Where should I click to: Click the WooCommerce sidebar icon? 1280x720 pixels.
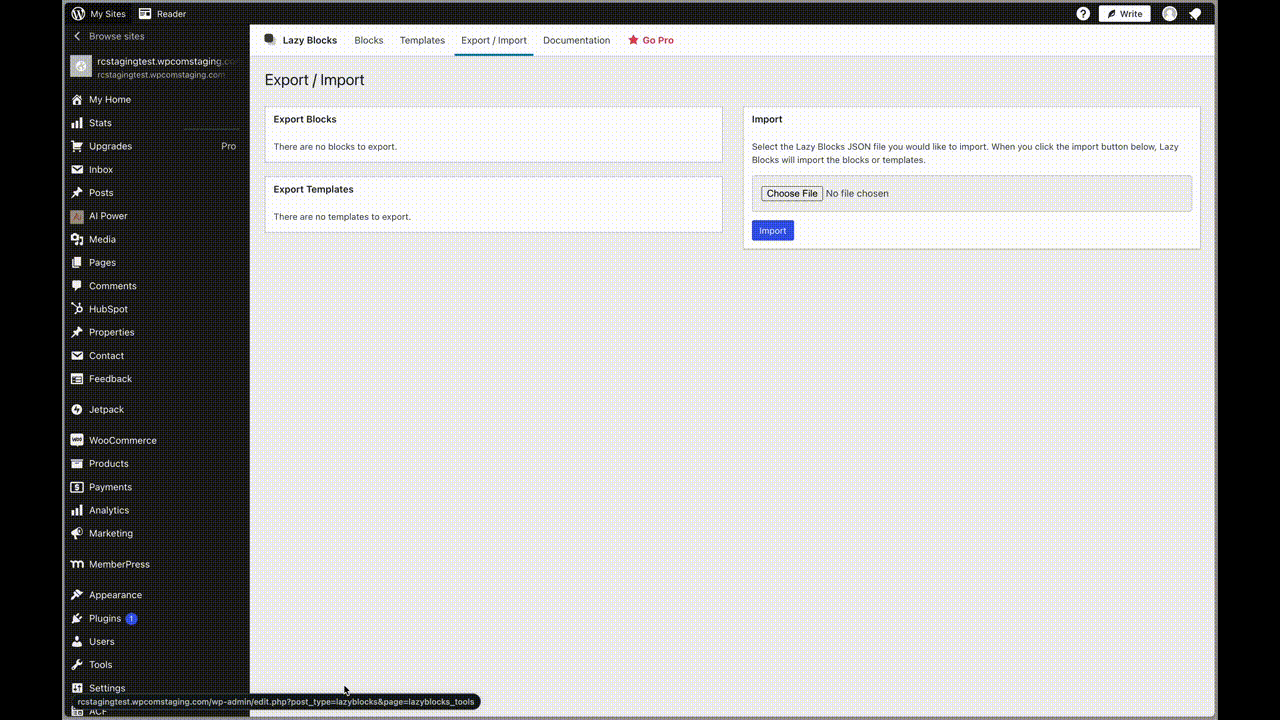[77, 440]
